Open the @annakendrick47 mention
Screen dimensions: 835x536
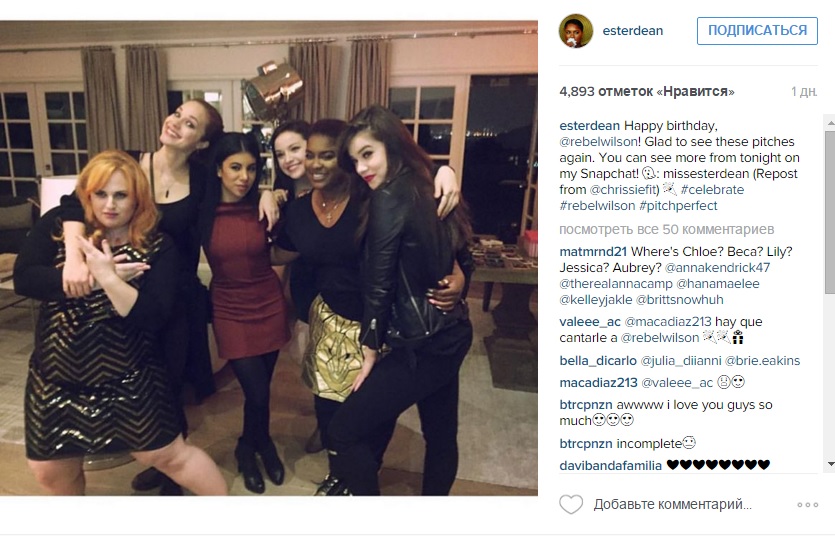[717, 267]
